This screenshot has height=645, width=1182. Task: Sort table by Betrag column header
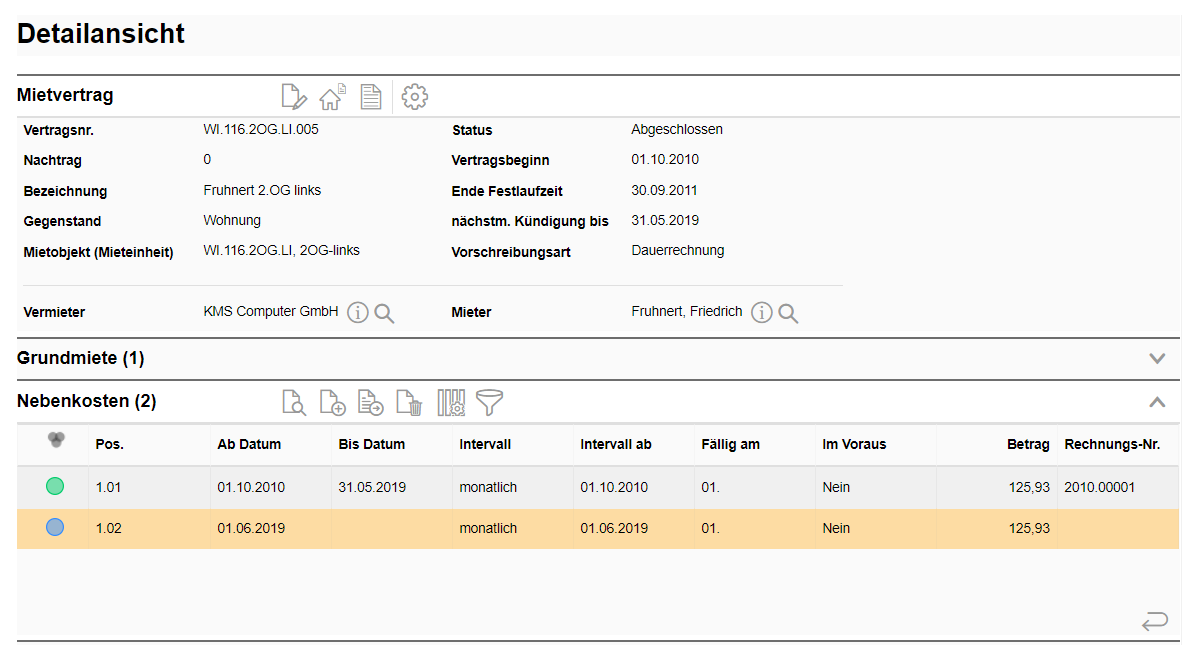tap(1028, 445)
